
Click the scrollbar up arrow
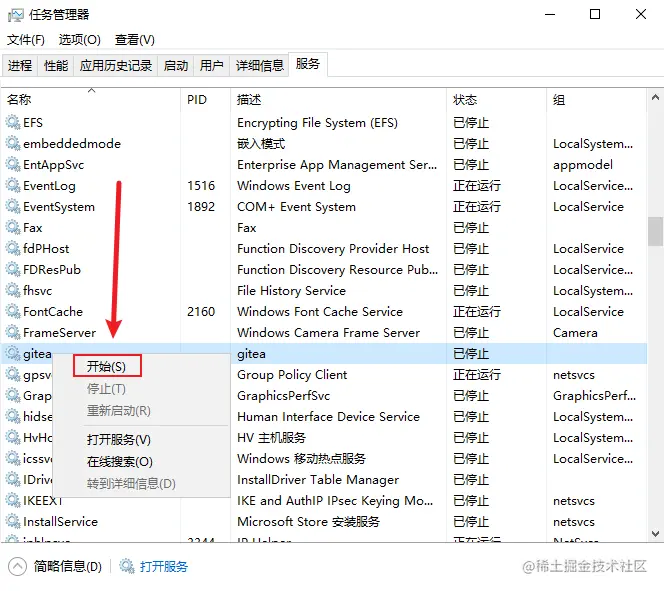coord(655,98)
